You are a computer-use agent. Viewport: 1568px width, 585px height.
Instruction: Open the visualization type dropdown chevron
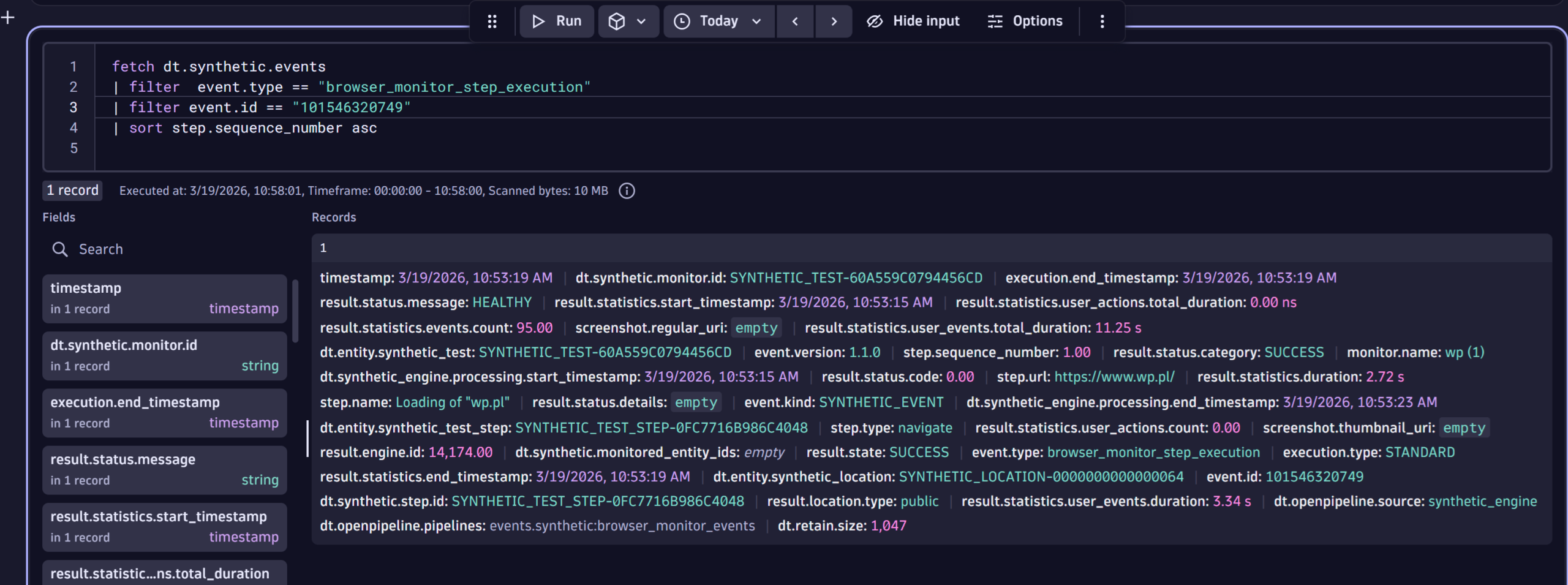641,21
